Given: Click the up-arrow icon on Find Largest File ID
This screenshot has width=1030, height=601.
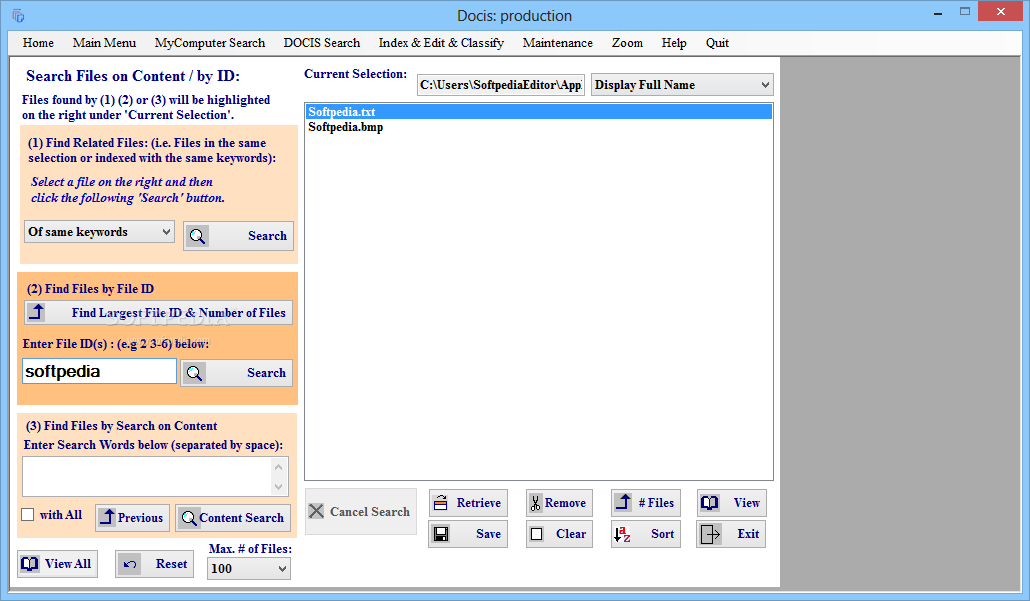Looking at the screenshot, I should [x=37, y=312].
